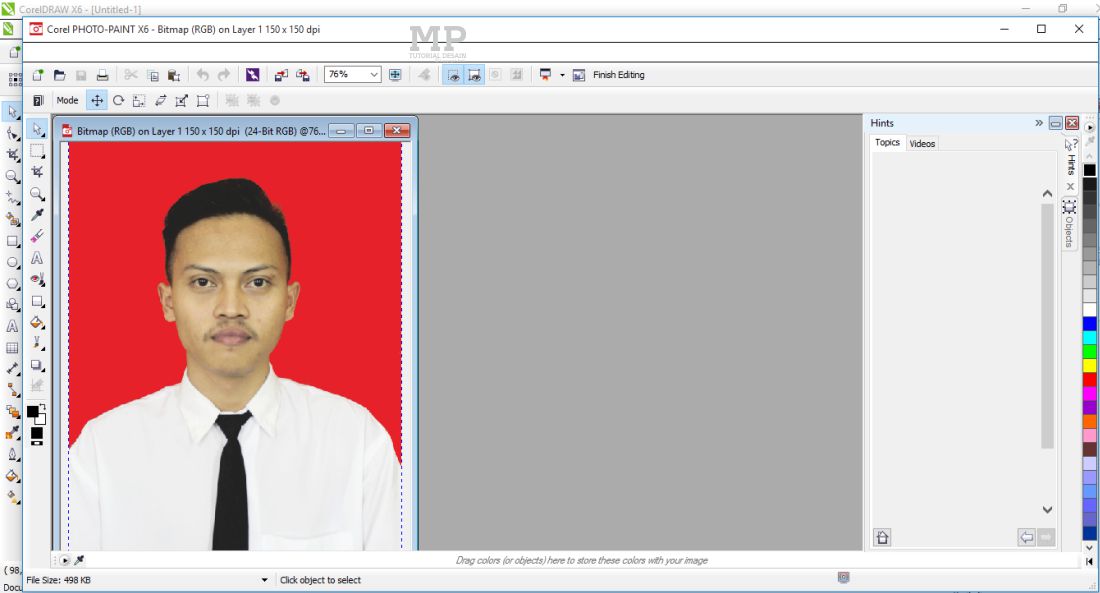Viewport: 1100px width, 593px height.
Task: Select the Eraser tool in Photo-Paint toolbox
Action: [37, 236]
